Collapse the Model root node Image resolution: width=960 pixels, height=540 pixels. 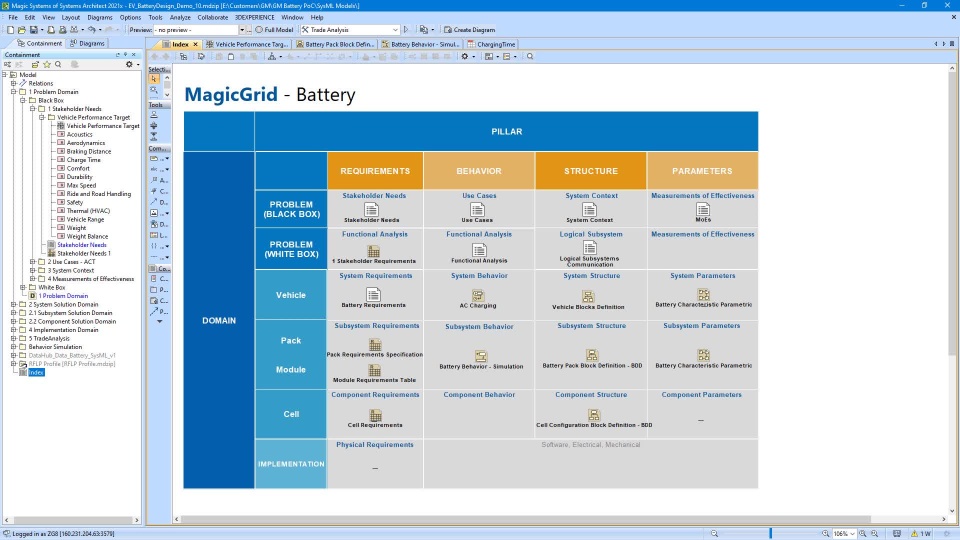pyautogui.click(x=5, y=75)
